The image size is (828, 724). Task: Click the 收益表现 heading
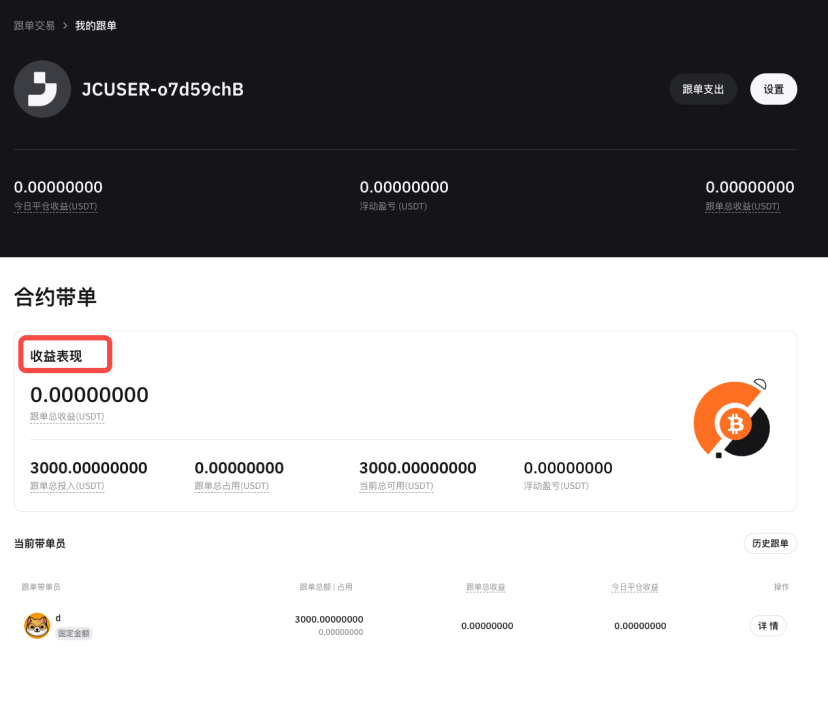tap(56, 356)
